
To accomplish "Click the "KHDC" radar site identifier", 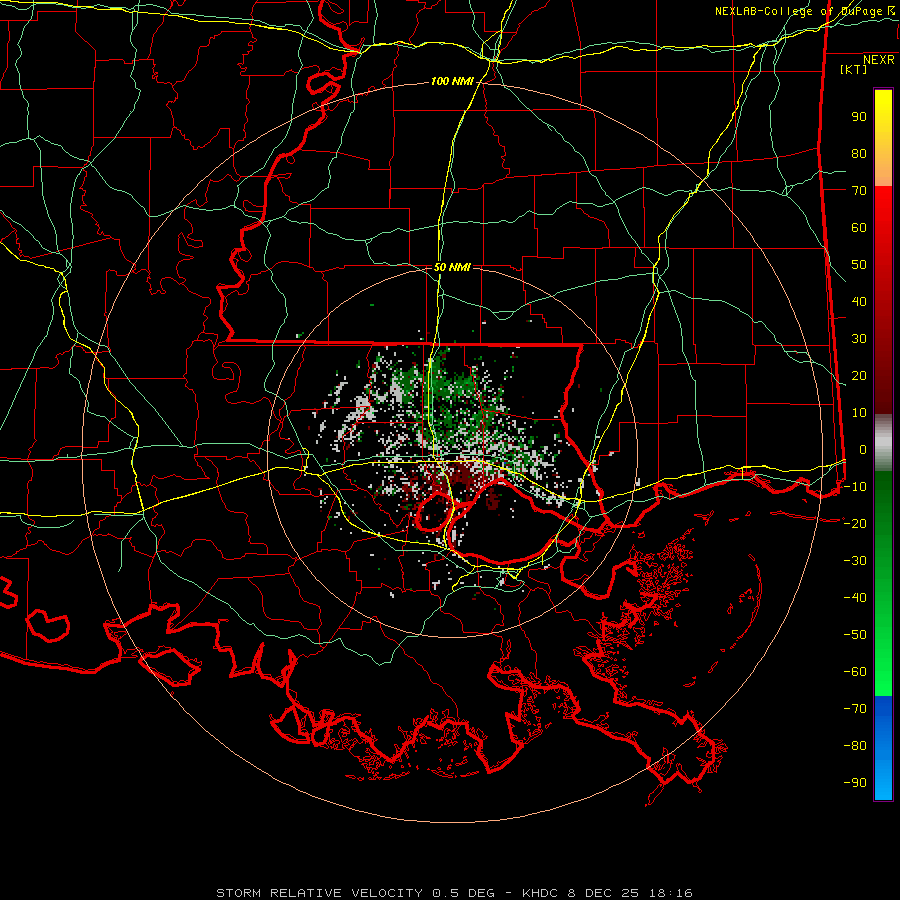I will pos(540,893).
